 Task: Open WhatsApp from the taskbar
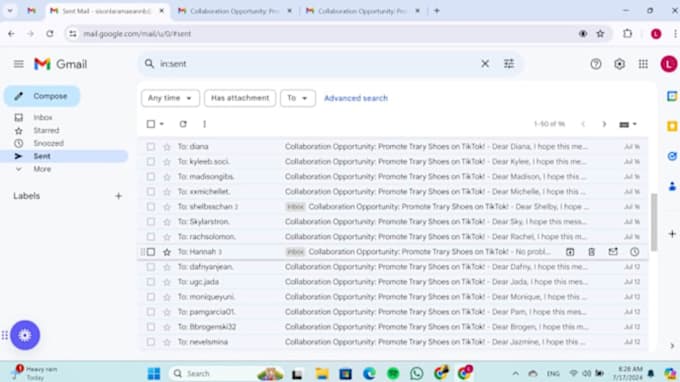click(x=416, y=373)
